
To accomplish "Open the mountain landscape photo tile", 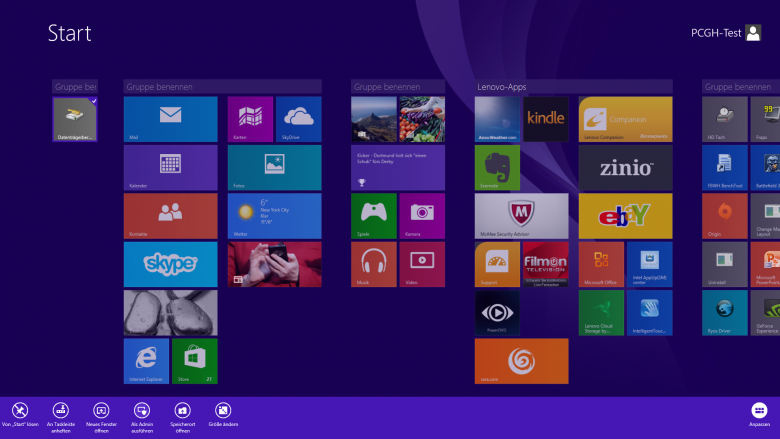I will pyautogui.click(x=374, y=119).
